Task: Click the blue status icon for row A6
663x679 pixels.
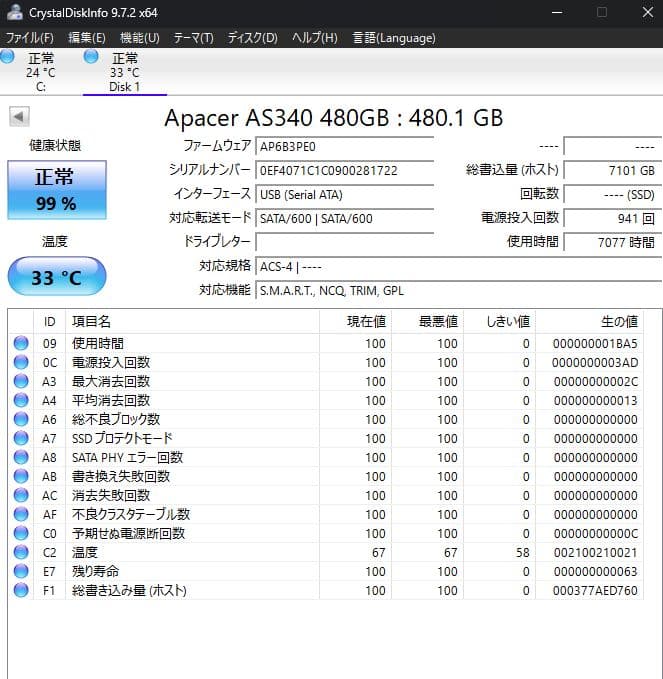Action: coord(21,420)
